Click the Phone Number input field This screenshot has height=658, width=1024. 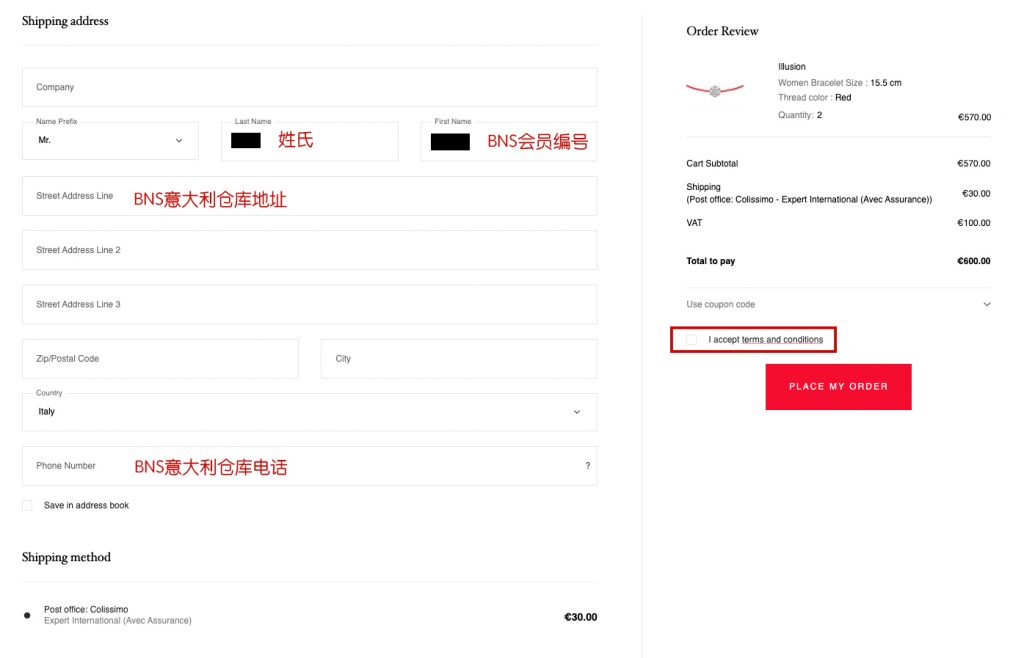pos(310,466)
